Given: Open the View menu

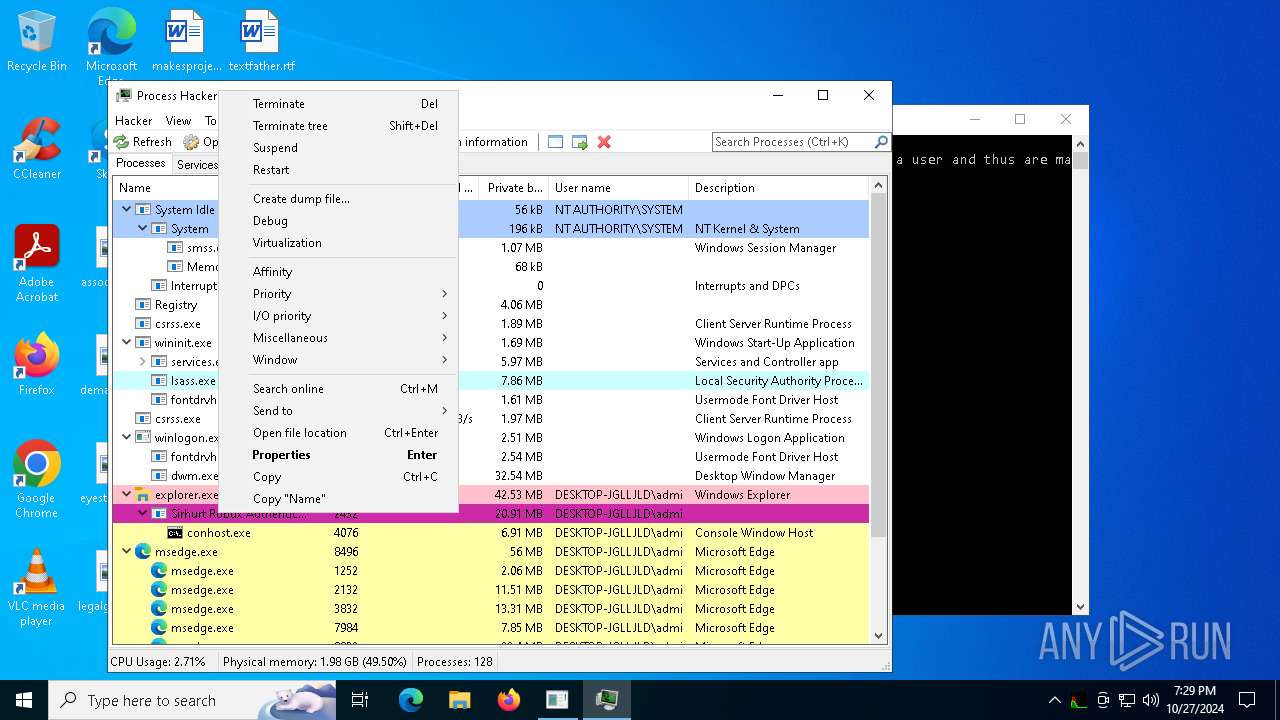Looking at the screenshot, I should coord(178,120).
